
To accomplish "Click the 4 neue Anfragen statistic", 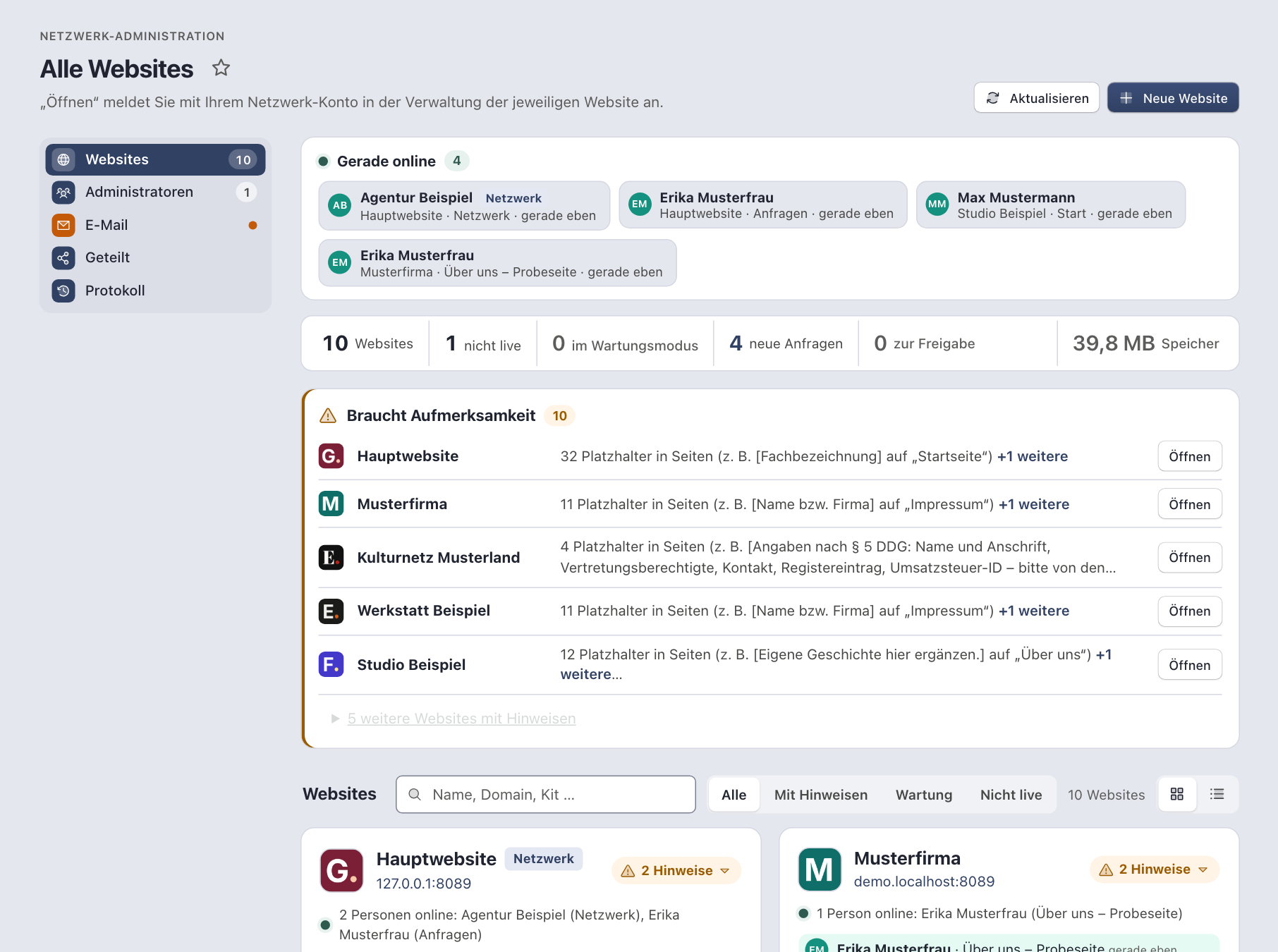I will pyautogui.click(x=786, y=343).
